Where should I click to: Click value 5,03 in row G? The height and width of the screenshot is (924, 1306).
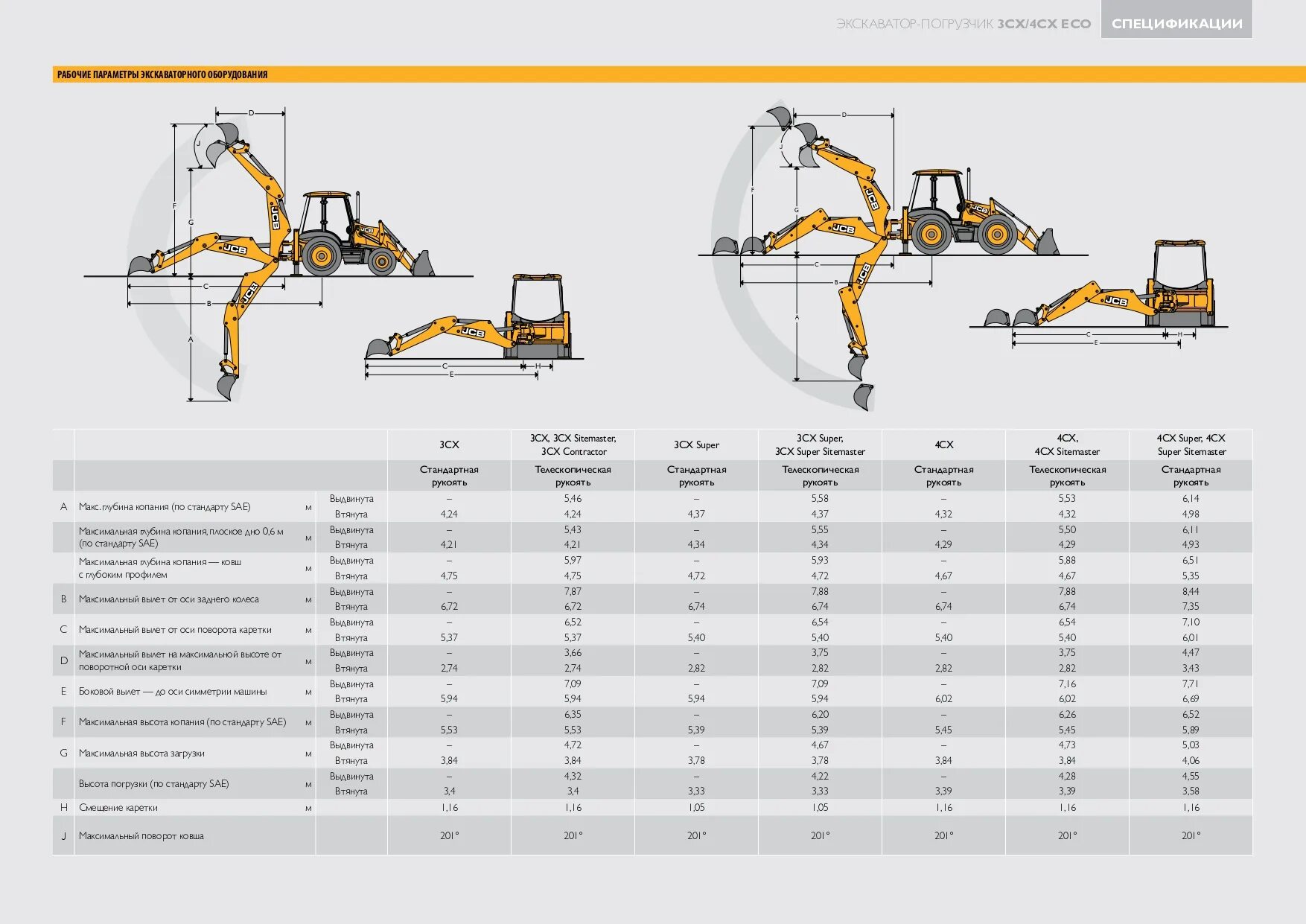pos(1191,745)
